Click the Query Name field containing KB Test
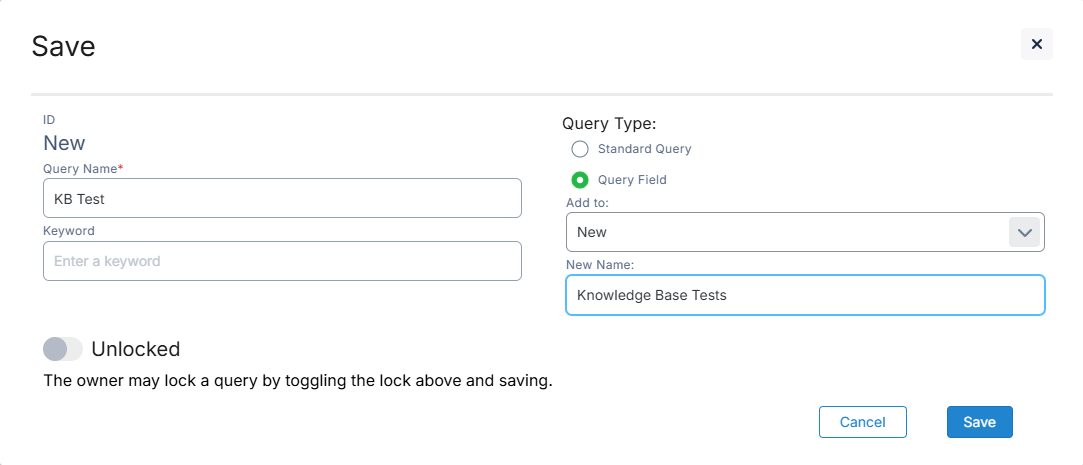The height and width of the screenshot is (465, 1083). pos(282,198)
